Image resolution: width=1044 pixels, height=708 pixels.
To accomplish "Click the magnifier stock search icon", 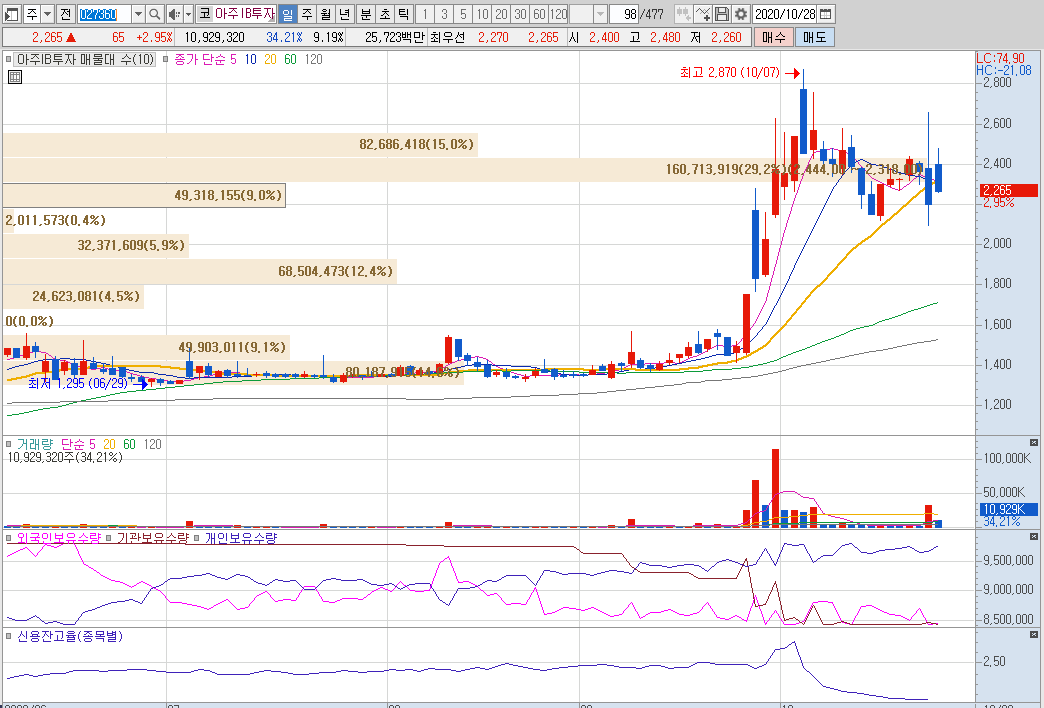I will 154,14.
